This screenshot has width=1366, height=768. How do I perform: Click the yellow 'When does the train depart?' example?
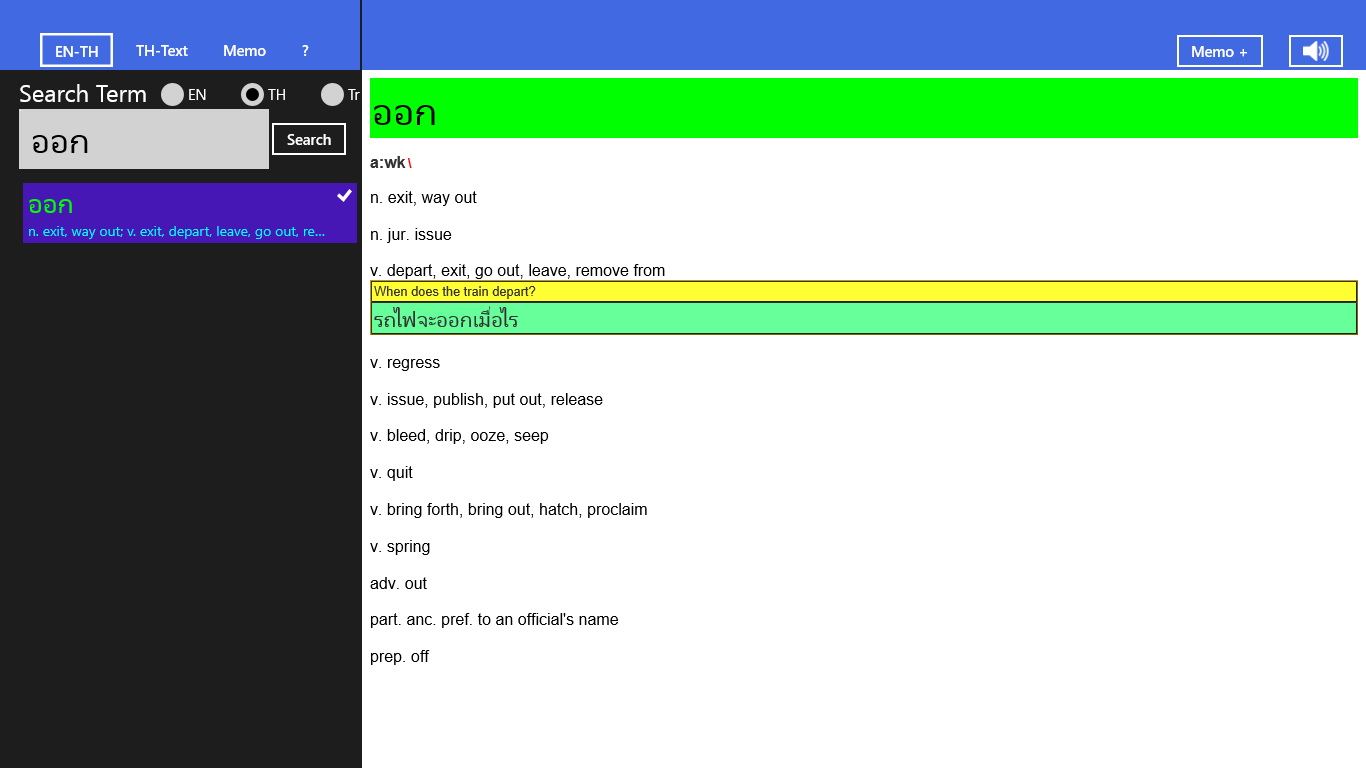[x=863, y=292]
